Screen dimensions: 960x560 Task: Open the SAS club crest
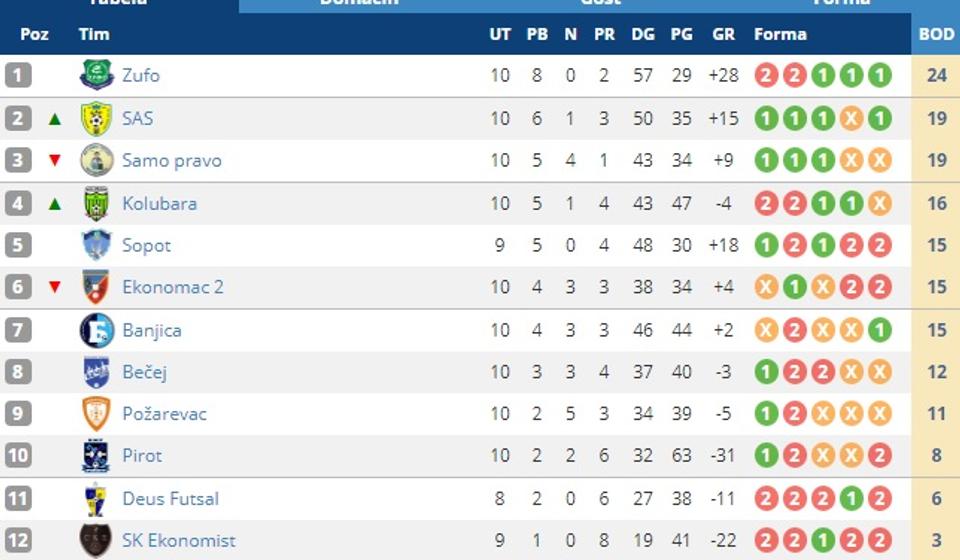click(x=97, y=118)
